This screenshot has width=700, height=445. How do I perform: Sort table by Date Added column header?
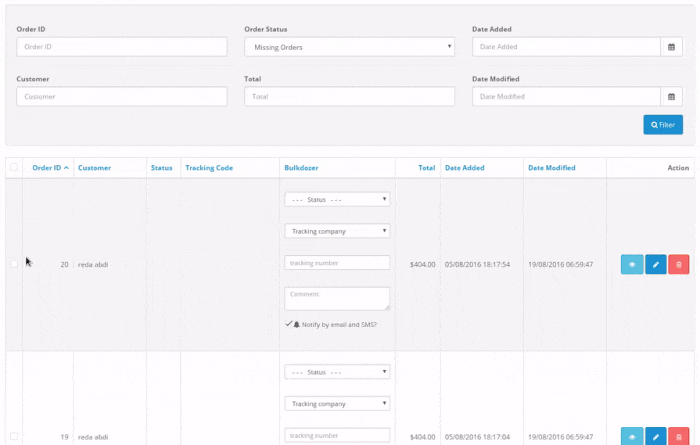pos(465,168)
